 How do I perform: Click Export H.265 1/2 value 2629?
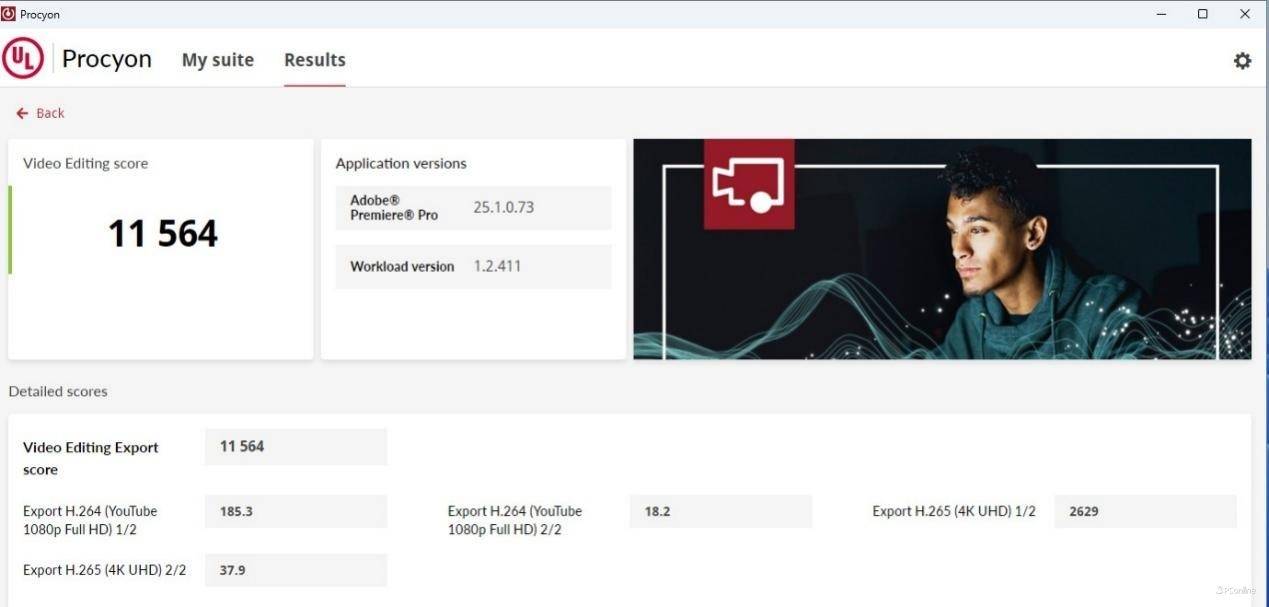(1146, 511)
